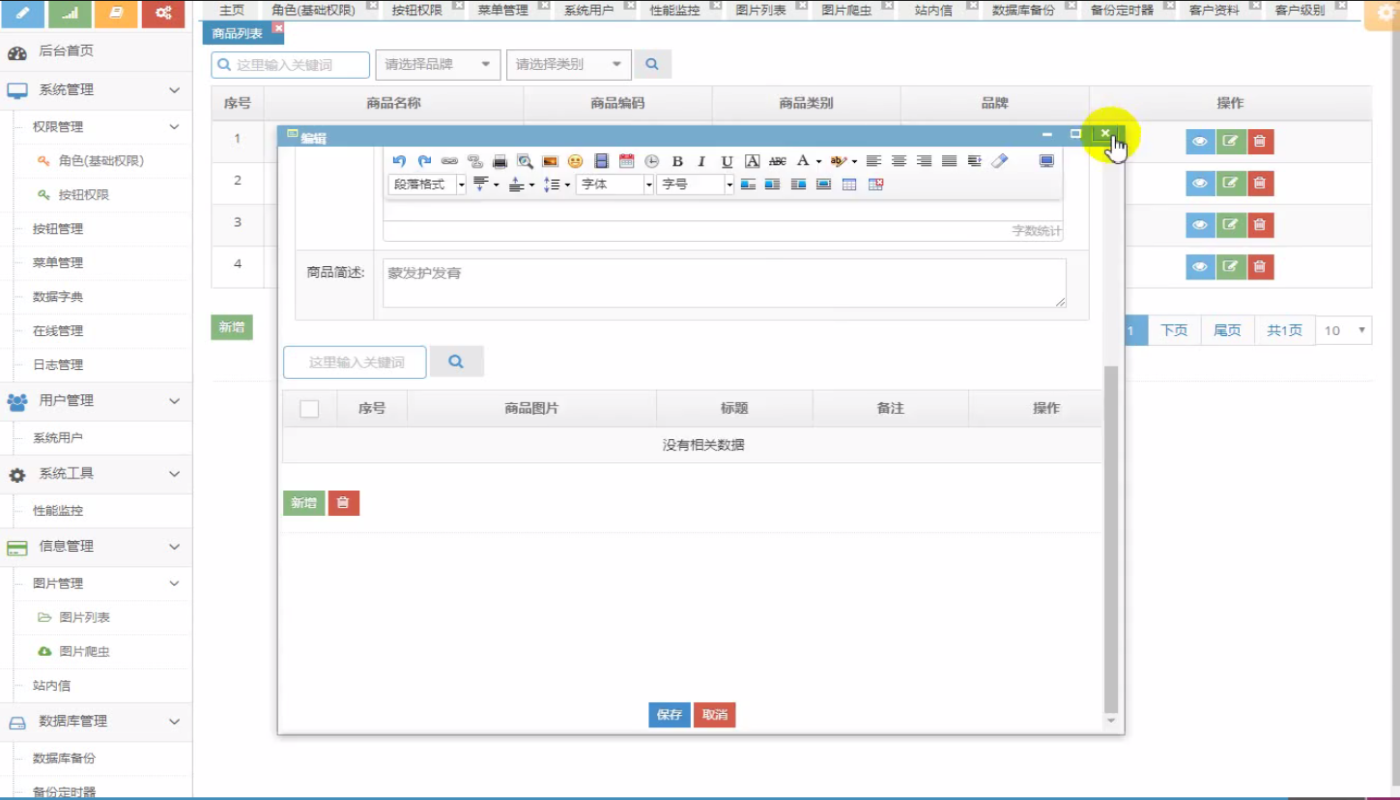View row 2 product with the eye button

point(1200,183)
